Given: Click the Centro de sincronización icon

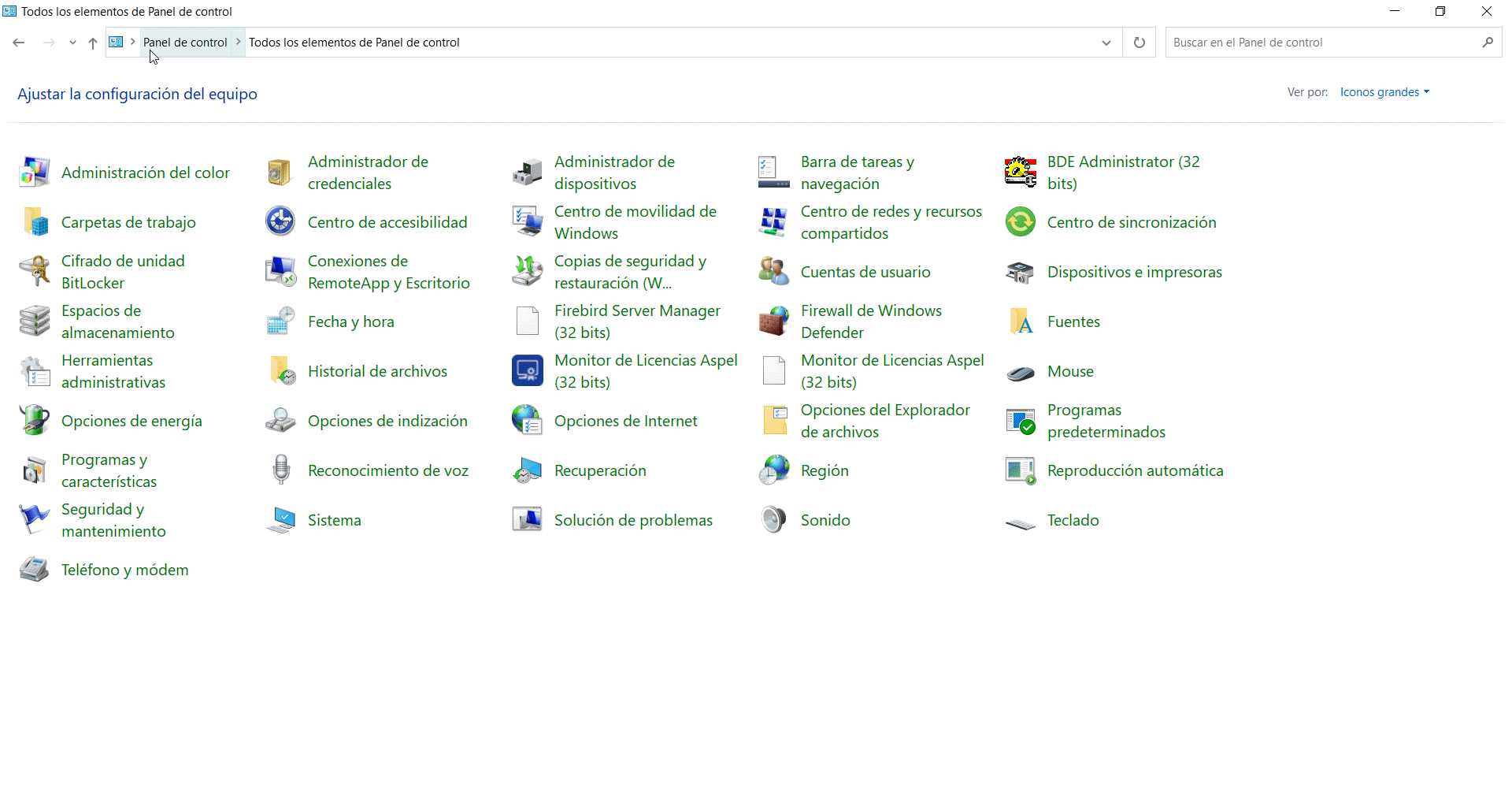Looking at the screenshot, I should click(1021, 222).
